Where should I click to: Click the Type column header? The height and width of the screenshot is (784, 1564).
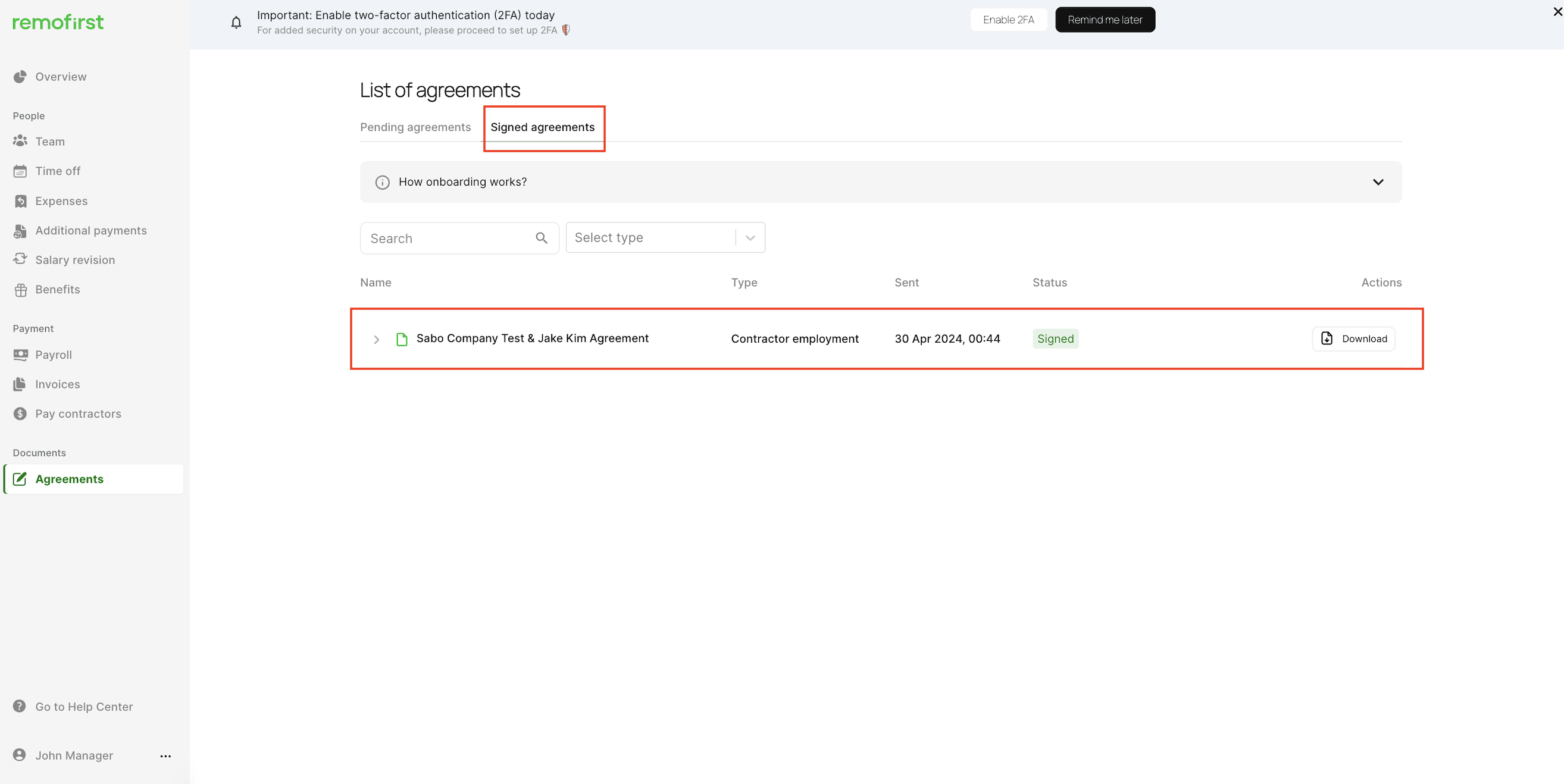744,282
